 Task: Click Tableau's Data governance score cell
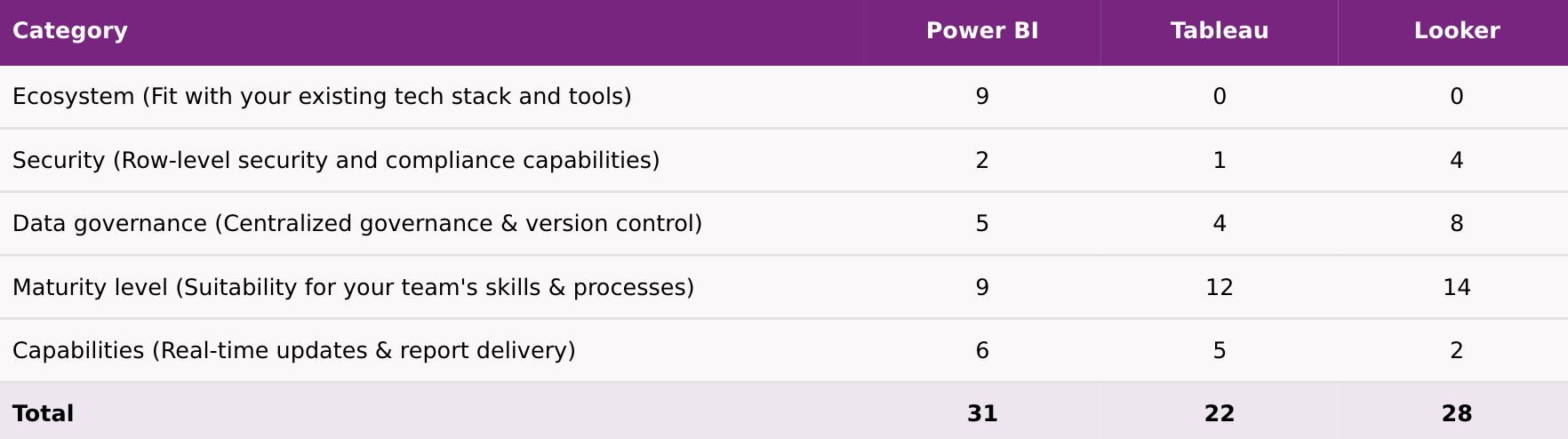pos(1220,224)
